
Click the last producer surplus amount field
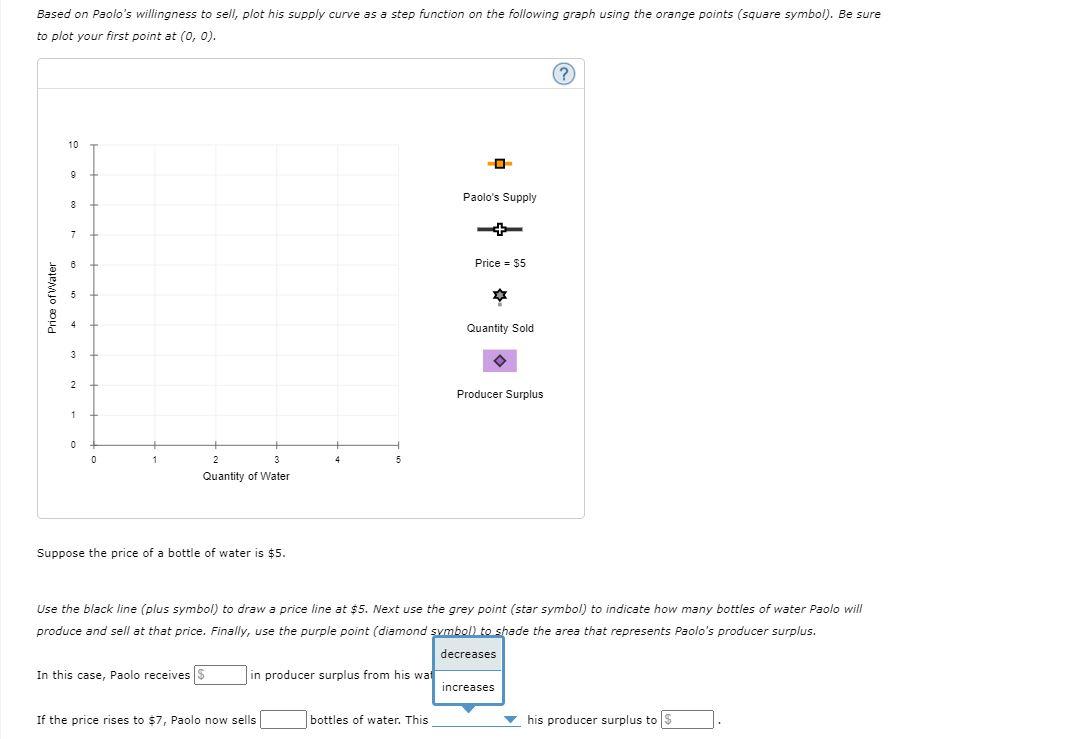pos(686,719)
